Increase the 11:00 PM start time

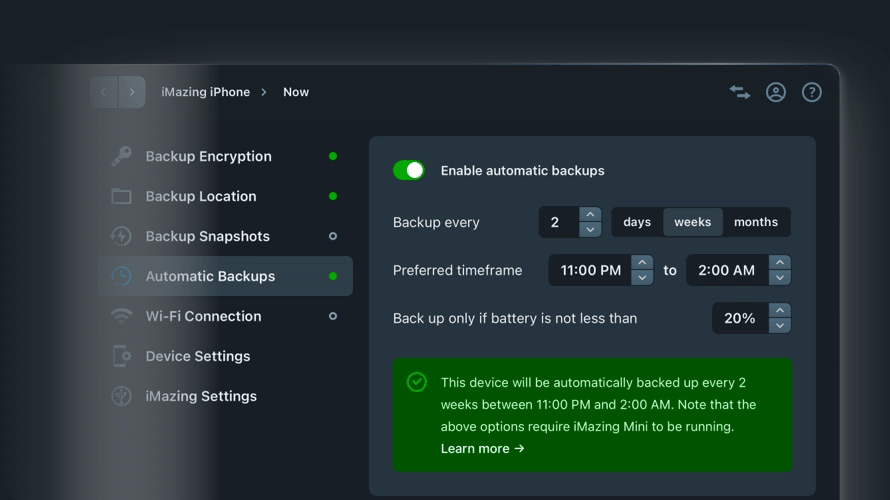click(x=643, y=263)
